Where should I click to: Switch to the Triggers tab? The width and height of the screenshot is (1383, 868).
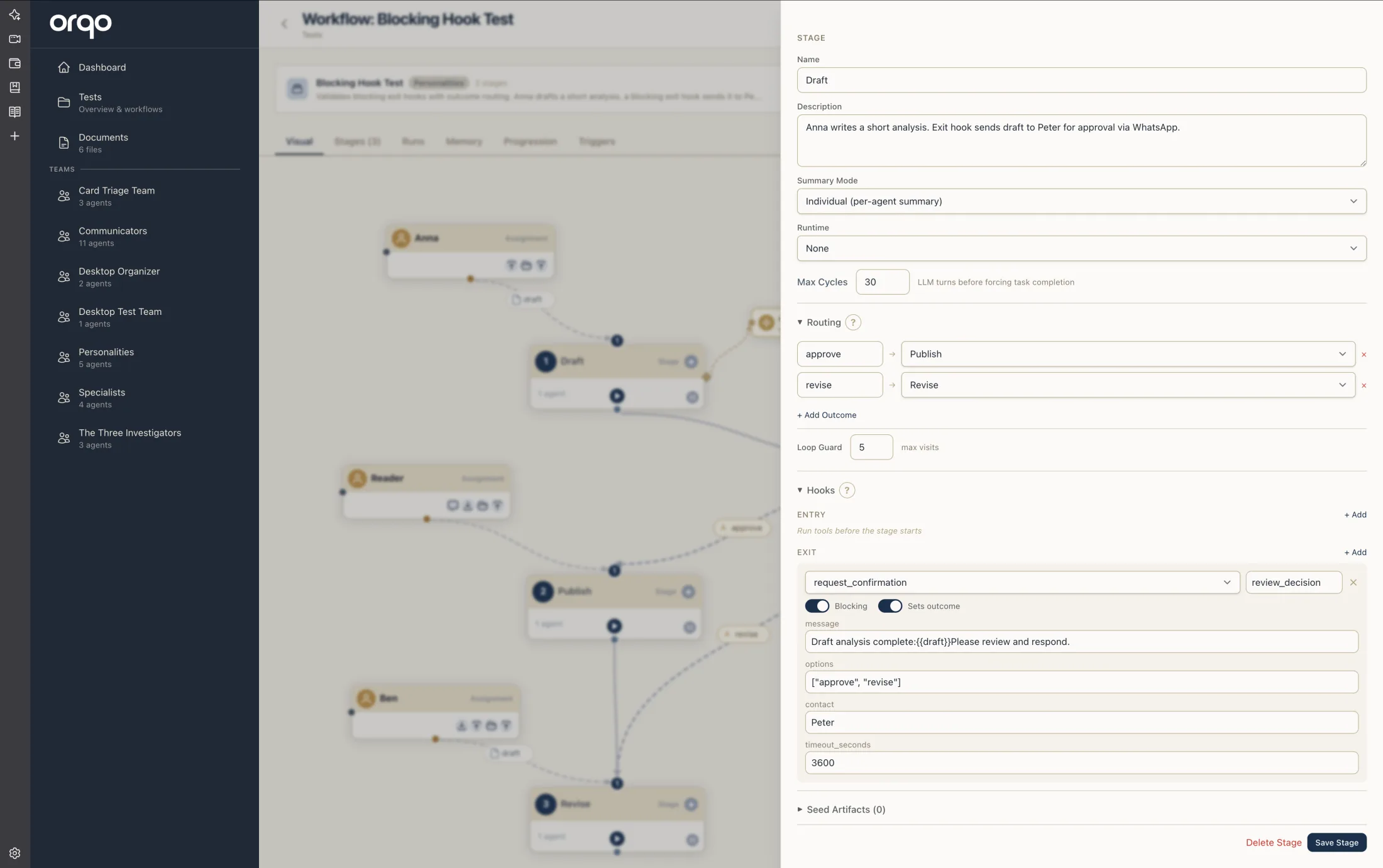(x=597, y=141)
